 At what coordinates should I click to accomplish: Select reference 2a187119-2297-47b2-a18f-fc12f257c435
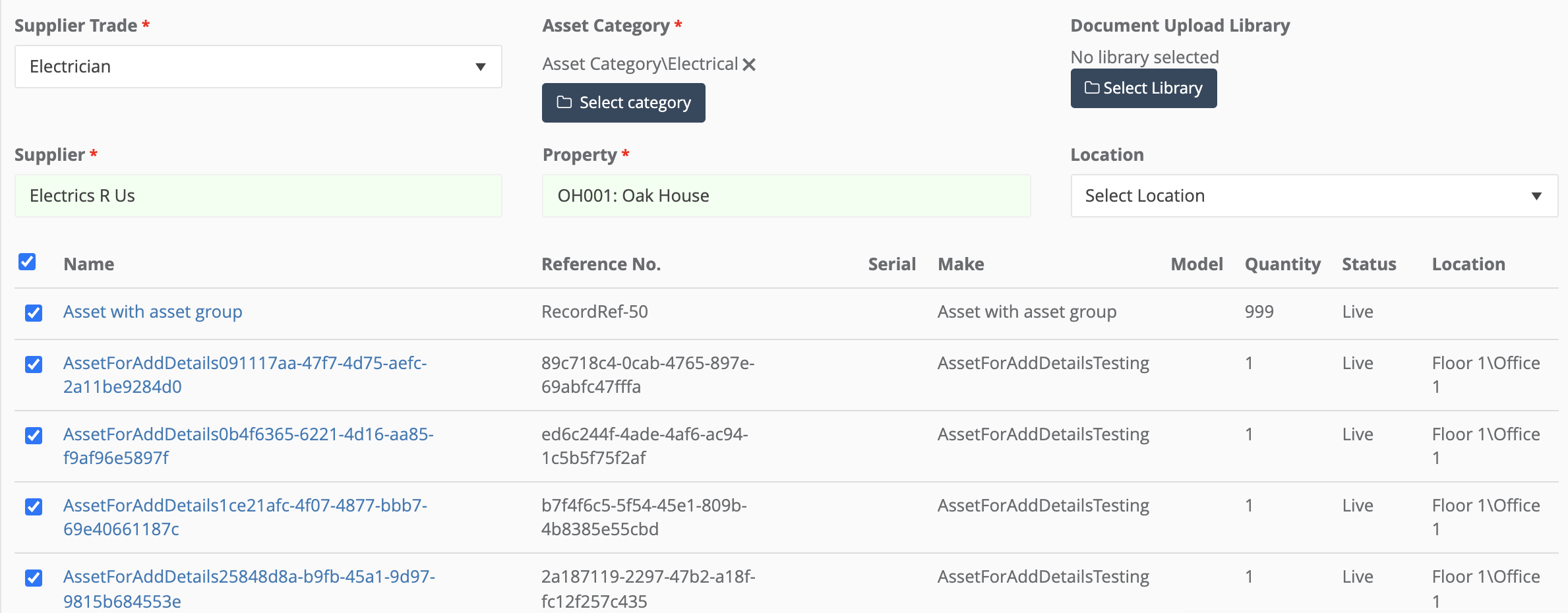(x=649, y=589)
